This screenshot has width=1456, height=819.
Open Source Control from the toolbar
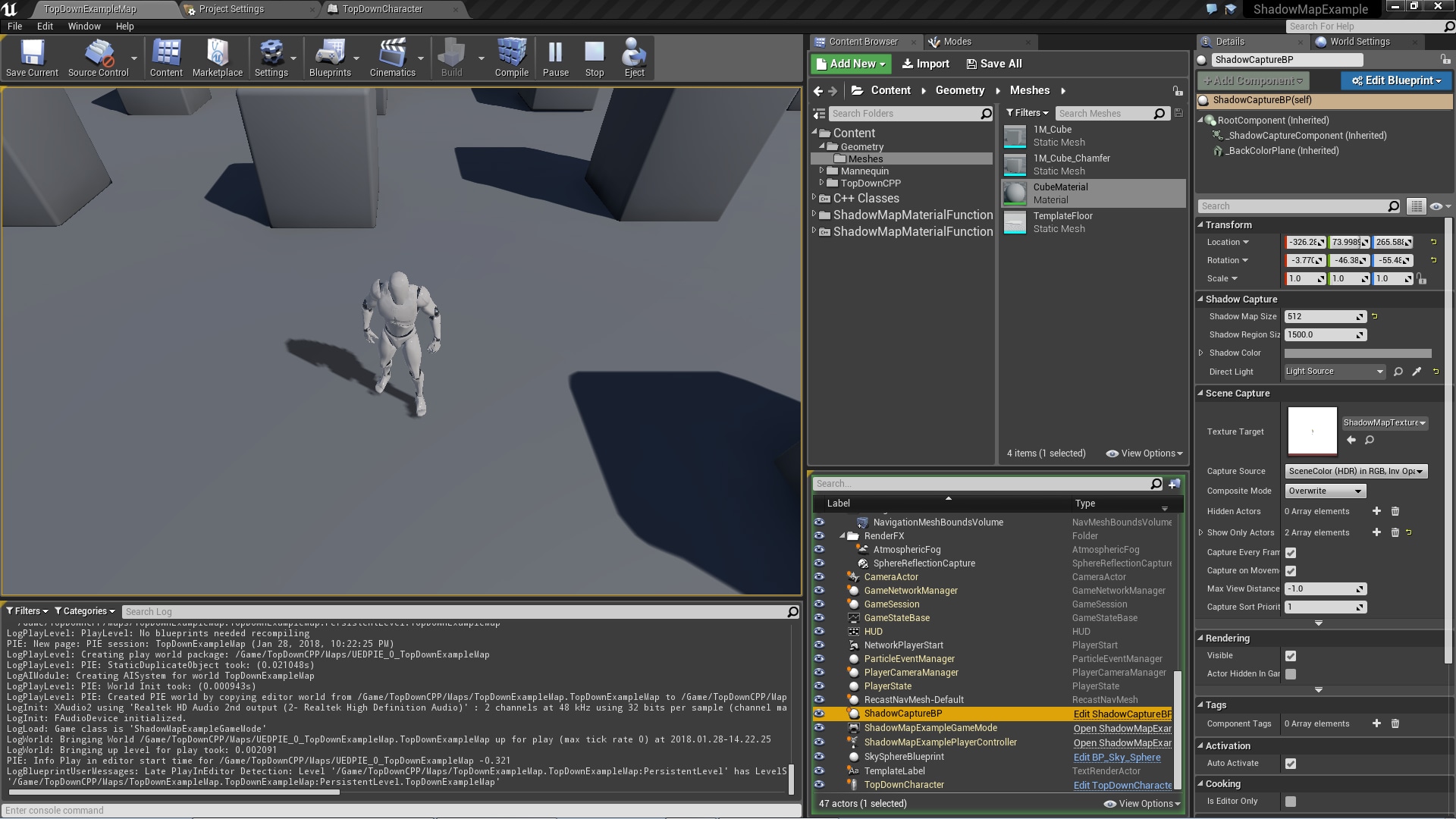coord(99,58)
